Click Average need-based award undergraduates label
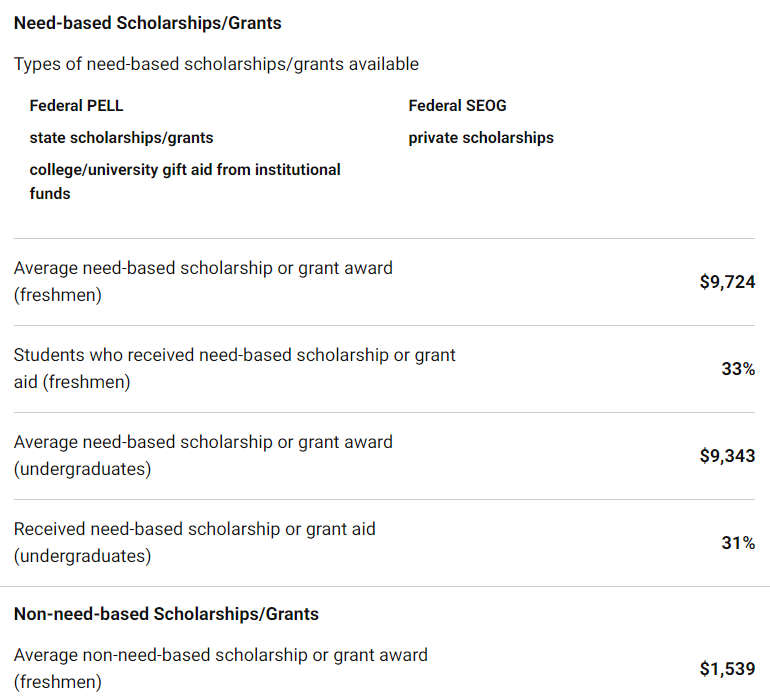 click(x=203, y=442)
